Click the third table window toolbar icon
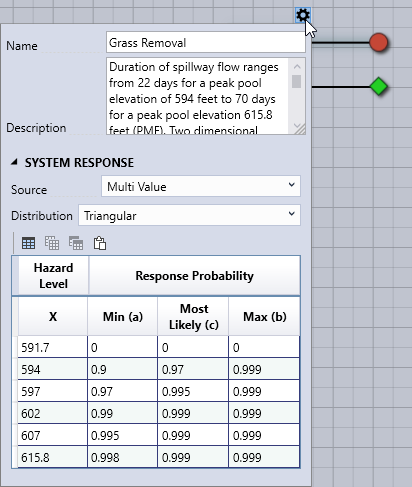The height and width of the screenshot is (487, 412). (76, 243)
